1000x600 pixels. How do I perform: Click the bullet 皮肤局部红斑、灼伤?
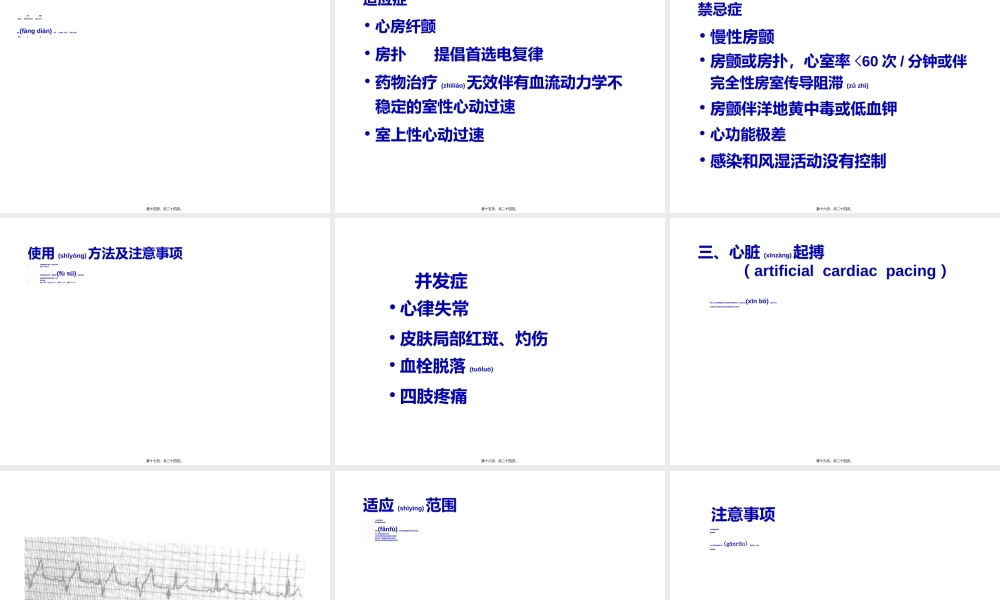(473, 339)
